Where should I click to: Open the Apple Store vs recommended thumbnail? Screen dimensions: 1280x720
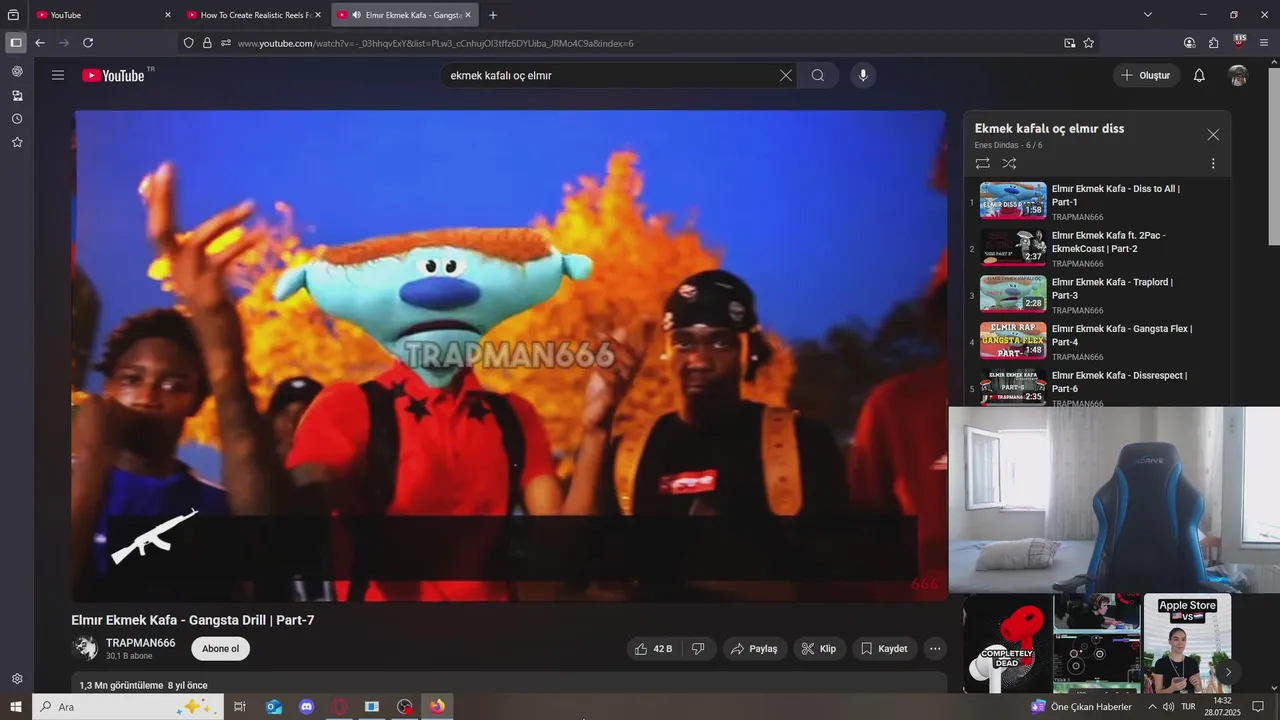click(1187, 643)
